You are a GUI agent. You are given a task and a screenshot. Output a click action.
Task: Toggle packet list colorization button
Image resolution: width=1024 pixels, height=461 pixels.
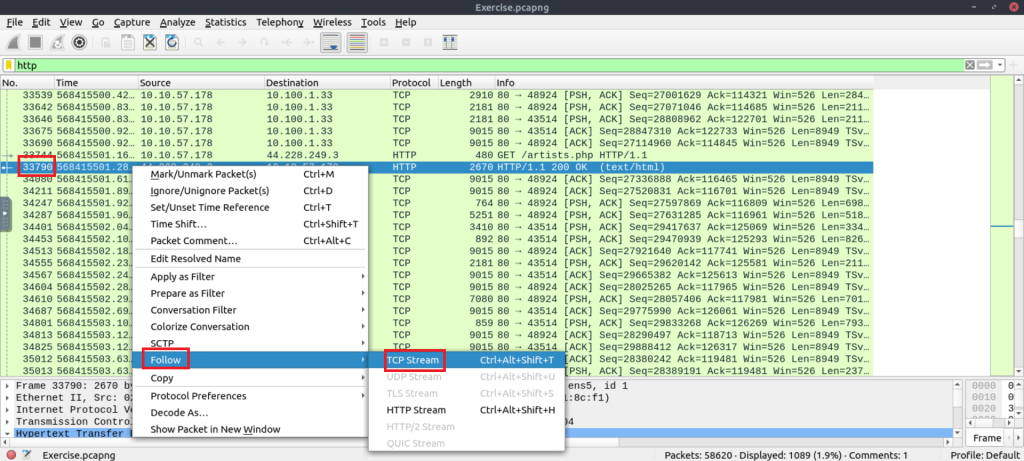coord(357,42)
